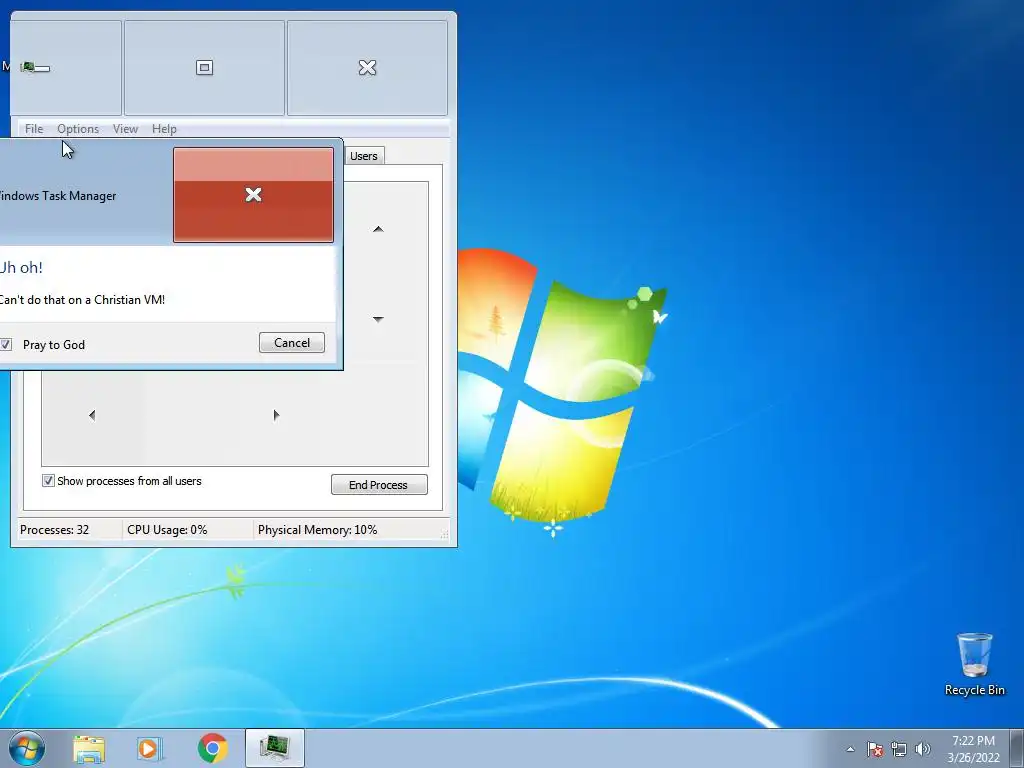Screen dimensions: 1024x768
Task: Click the End Process button
Action: (379, 485)
